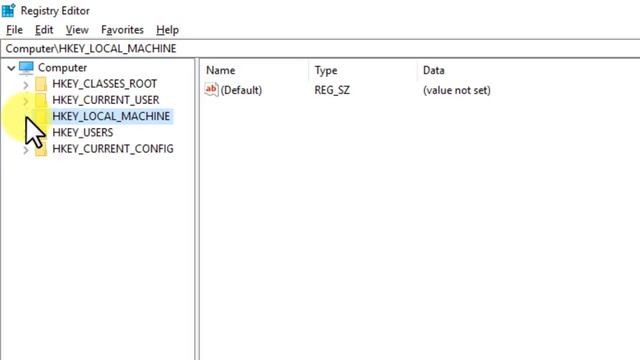Open the Help menu

[x=167, y=30]
